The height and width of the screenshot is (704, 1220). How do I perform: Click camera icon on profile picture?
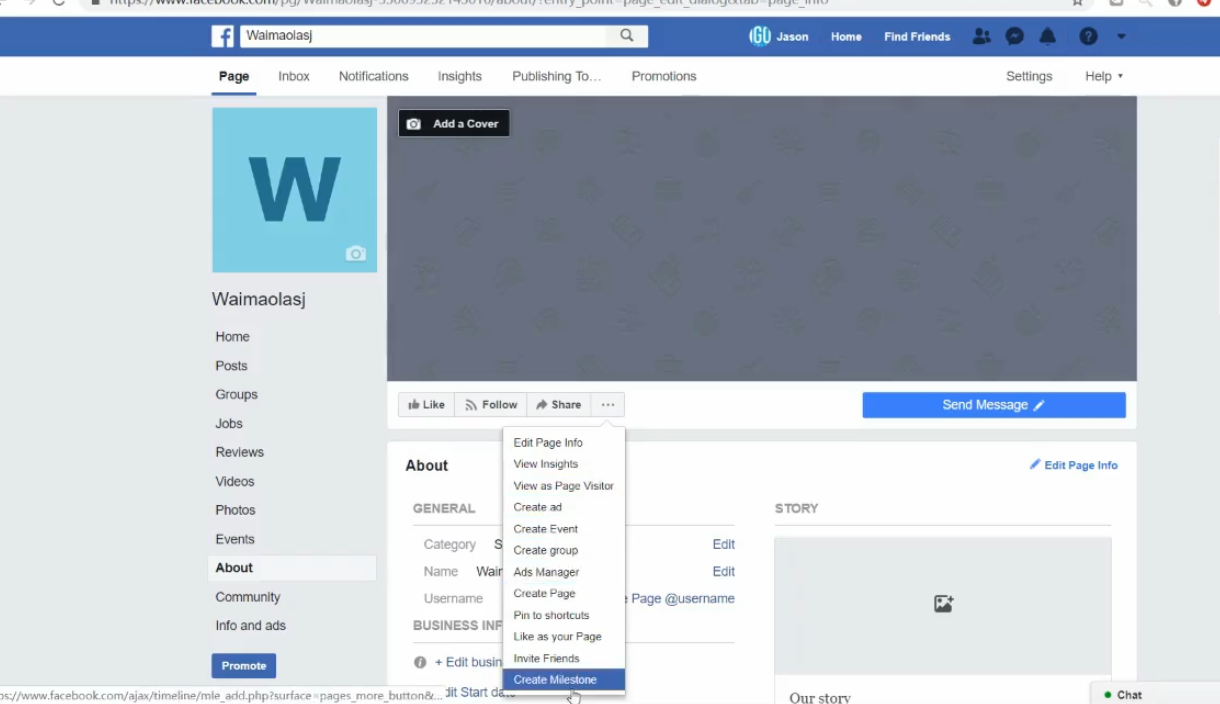(355, 254)
